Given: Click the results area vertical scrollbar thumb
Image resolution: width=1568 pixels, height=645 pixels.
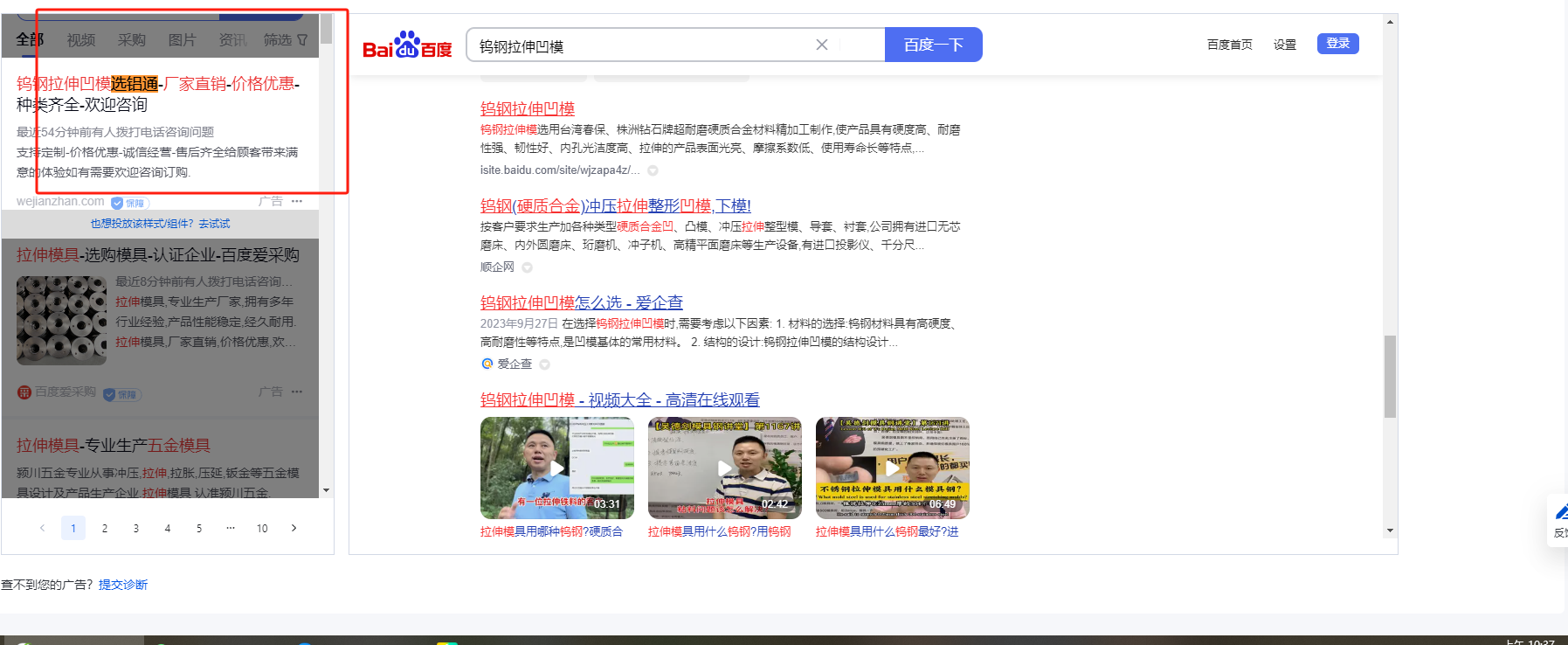Looking at the screenshot, I should pyautogui.click(x=1390, y=377).
